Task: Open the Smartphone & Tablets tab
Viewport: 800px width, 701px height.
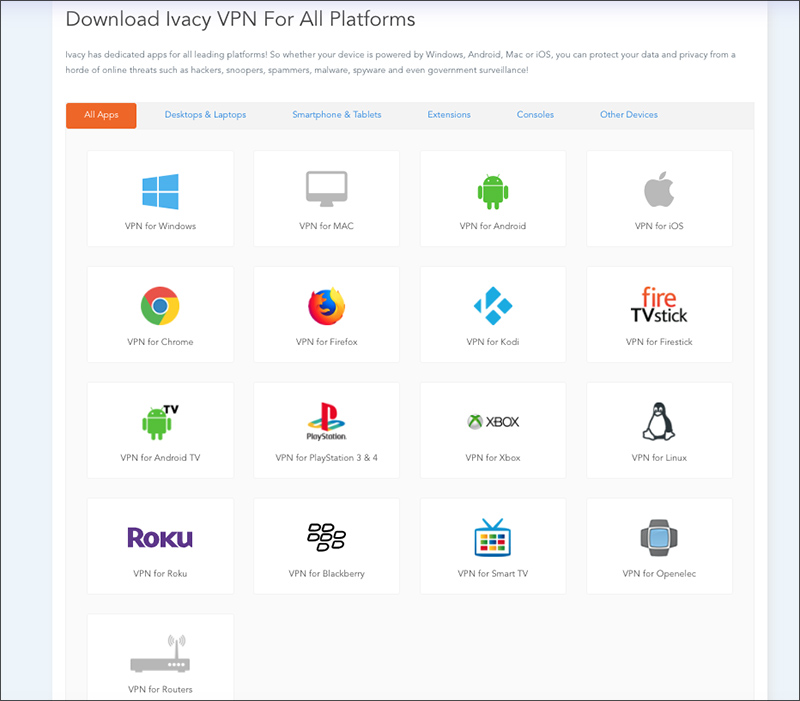Action: pyautogui.click(x=337, y=115)
